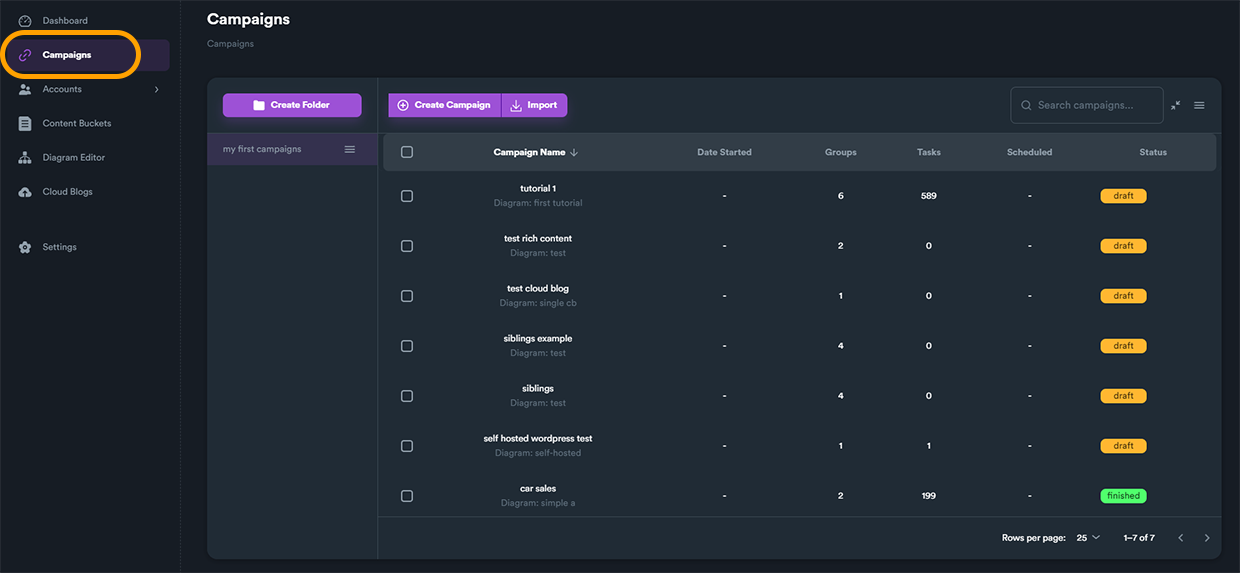Click the Content Buckets document icon

(25, 124)
